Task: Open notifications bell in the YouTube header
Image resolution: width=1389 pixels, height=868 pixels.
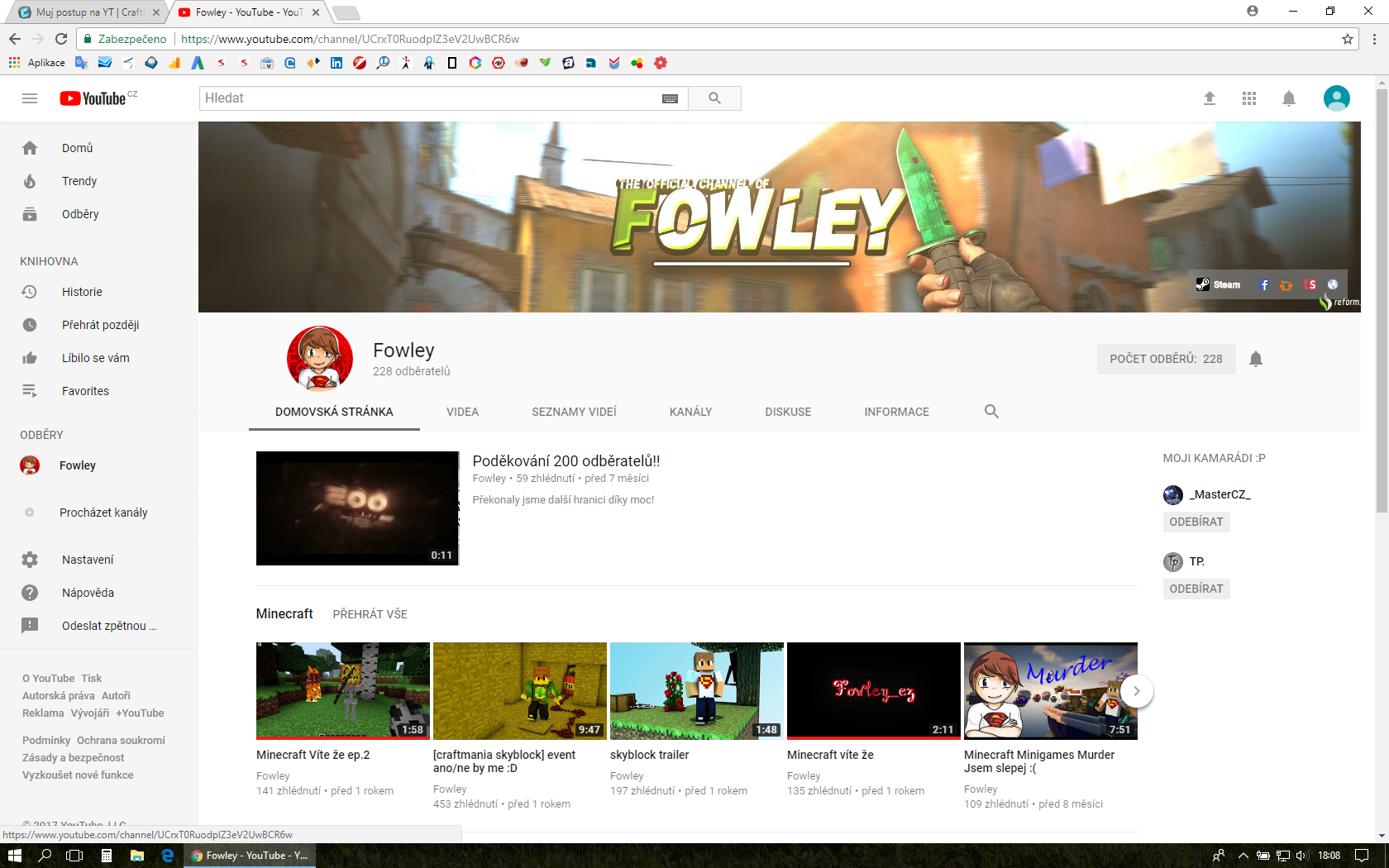Action: [x=1288, y=98]
